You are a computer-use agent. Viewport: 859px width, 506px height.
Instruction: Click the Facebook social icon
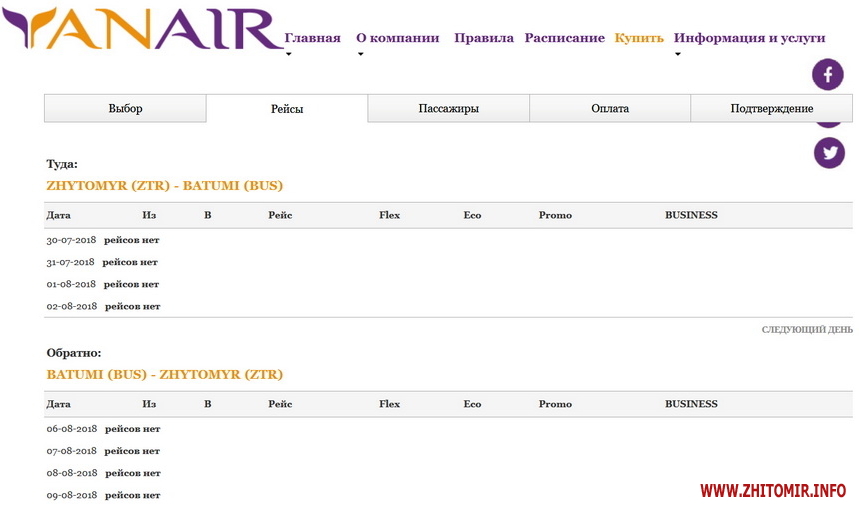(828, 75)
